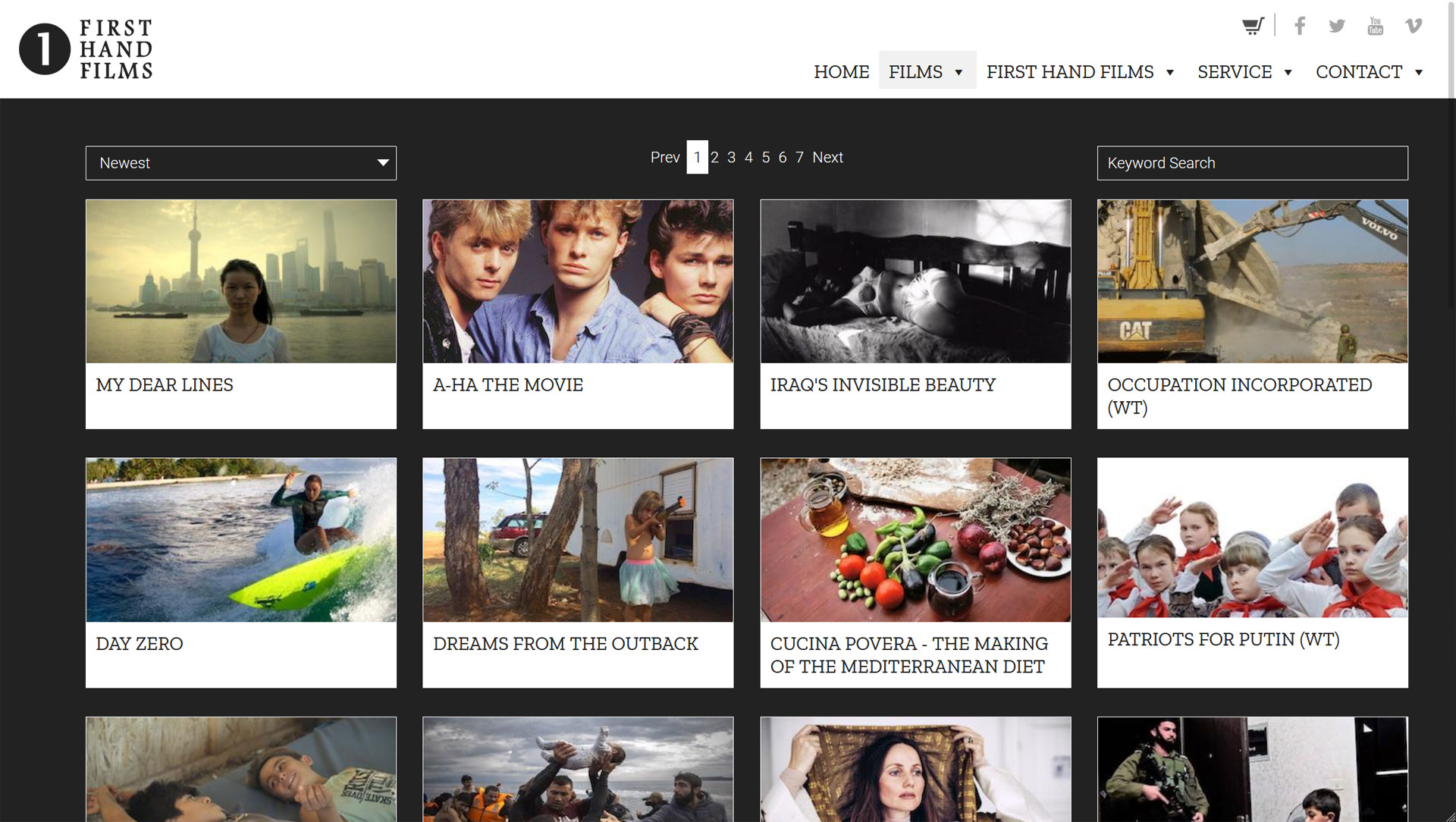Expand the FIRST HAND FILMS dropdown arrow

[1170, 72]
